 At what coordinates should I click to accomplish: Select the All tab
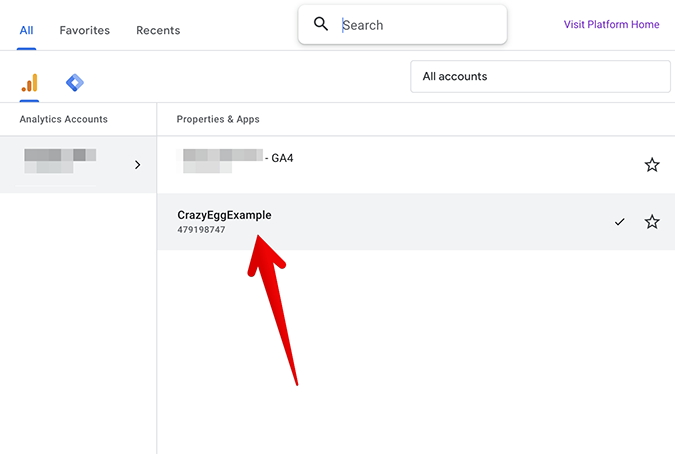pos(26,30)
